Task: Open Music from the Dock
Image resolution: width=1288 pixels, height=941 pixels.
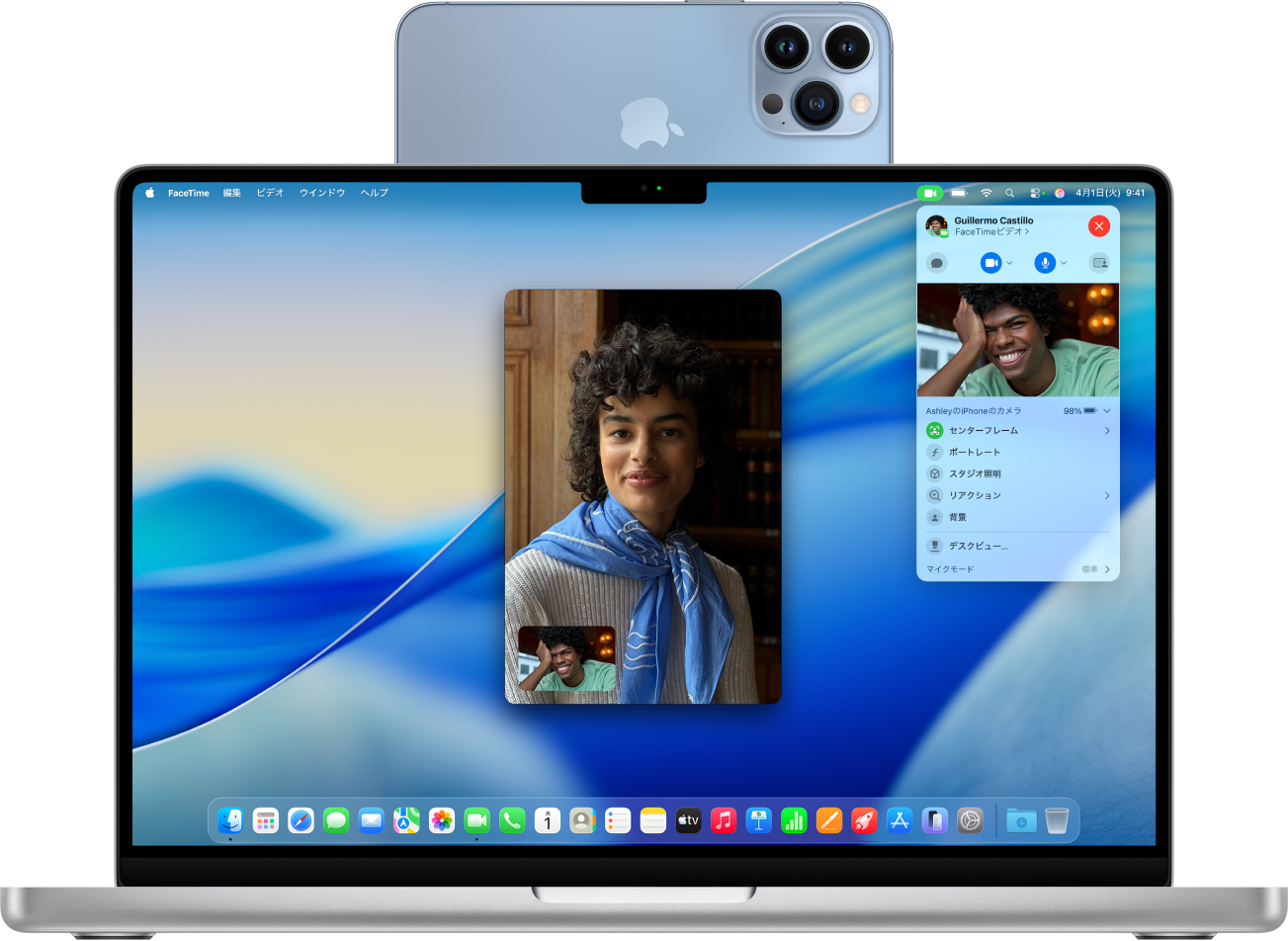Action: coord(723,819)
